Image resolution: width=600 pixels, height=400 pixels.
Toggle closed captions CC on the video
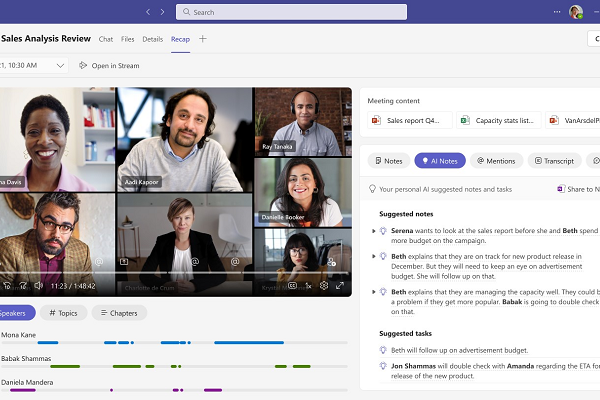pos(292,286)
